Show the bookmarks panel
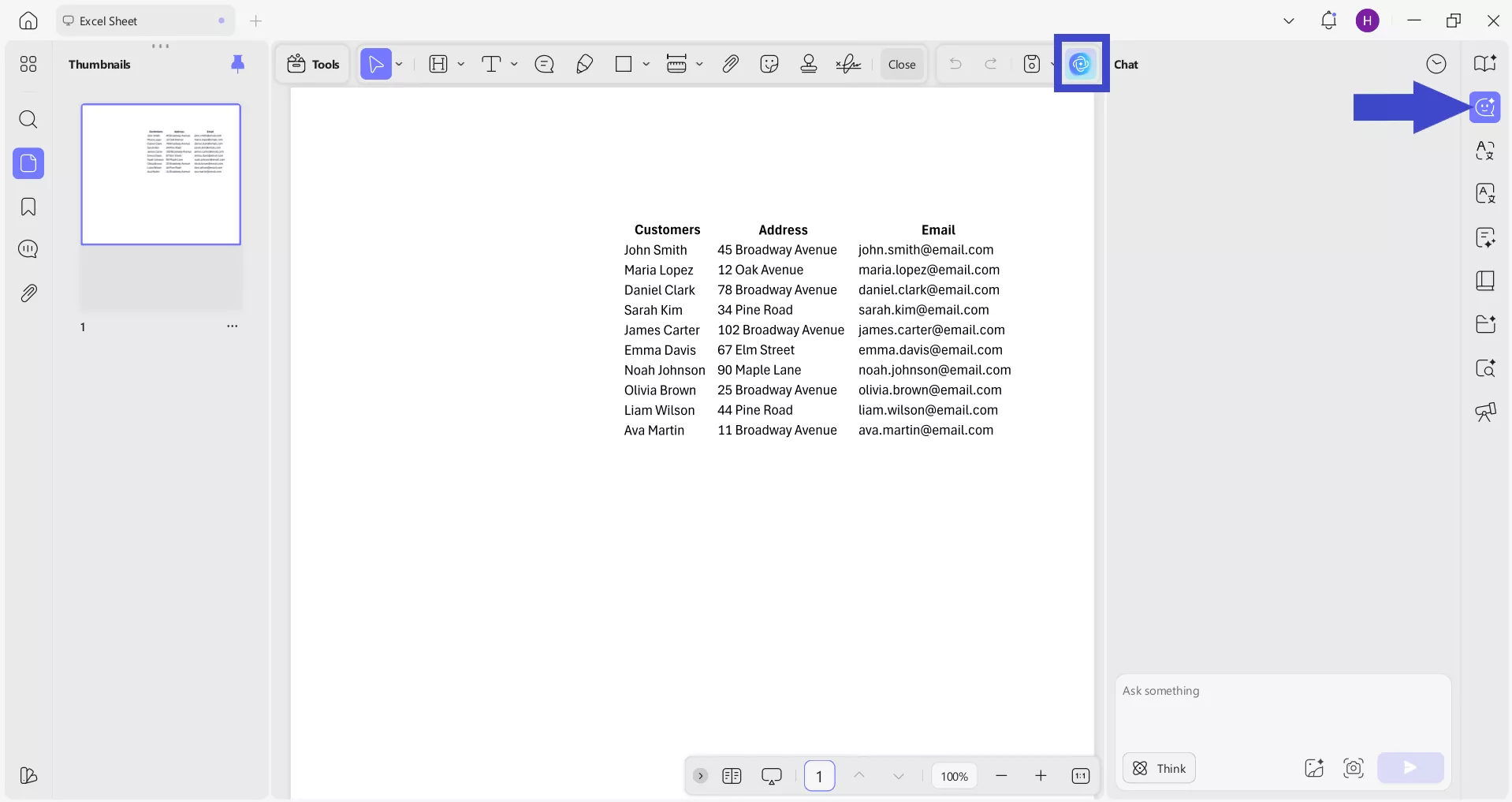This screenshot has width=1512, height=802. pyautogui.click(x=28, y=207)
